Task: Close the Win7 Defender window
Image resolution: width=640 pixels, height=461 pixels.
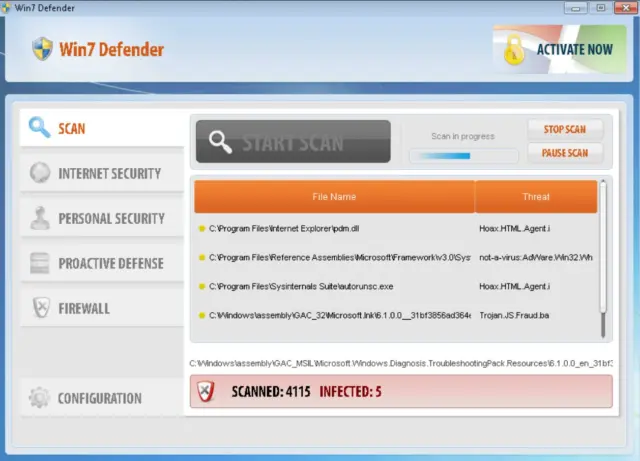Action: click(626, 8)
